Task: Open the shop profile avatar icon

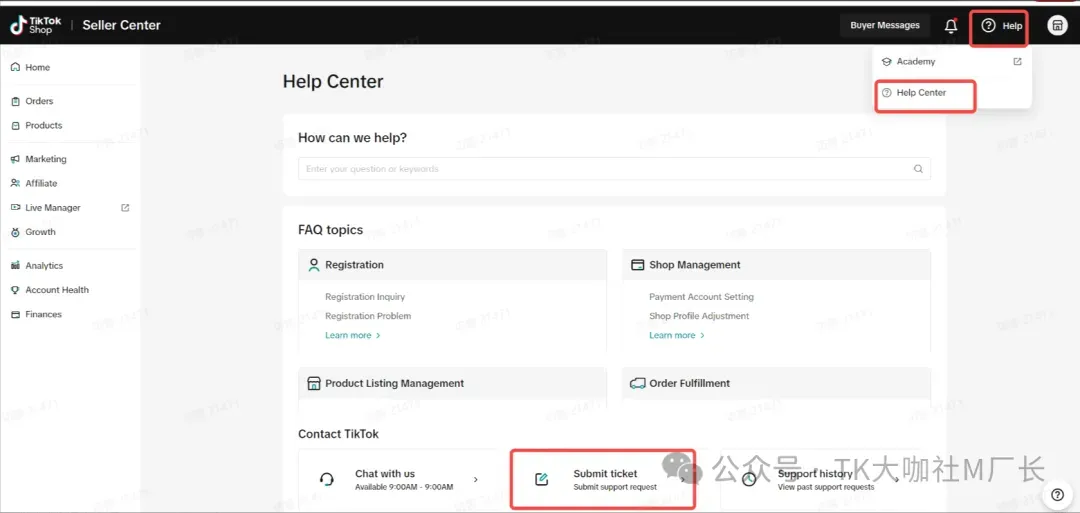Action: point(1057,25)
